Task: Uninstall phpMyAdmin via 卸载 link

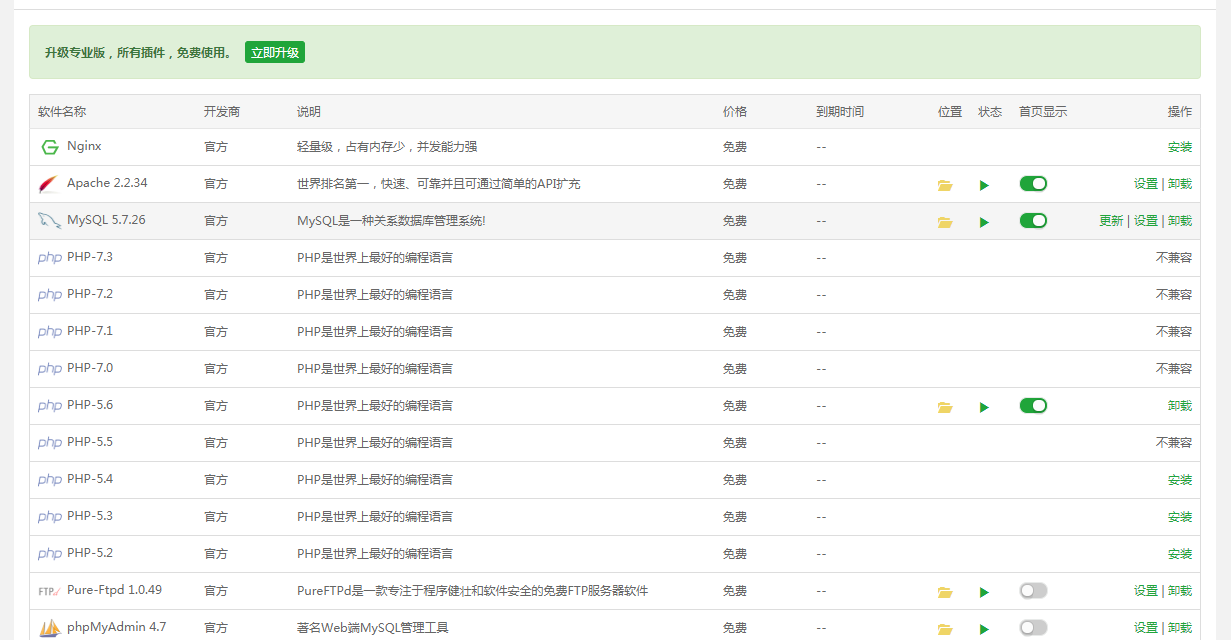Action: (1180, 628)
